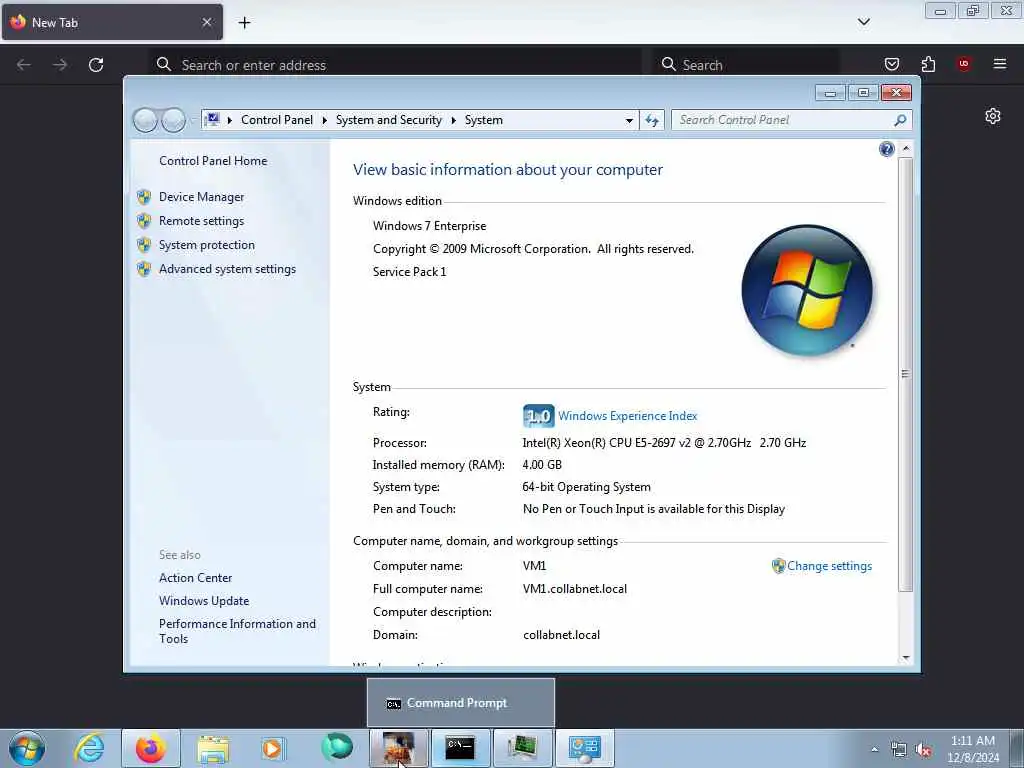This screenshot has height=768, width=1024.
Task: Open the clock showing 1:11 AM
Action: 973,748
